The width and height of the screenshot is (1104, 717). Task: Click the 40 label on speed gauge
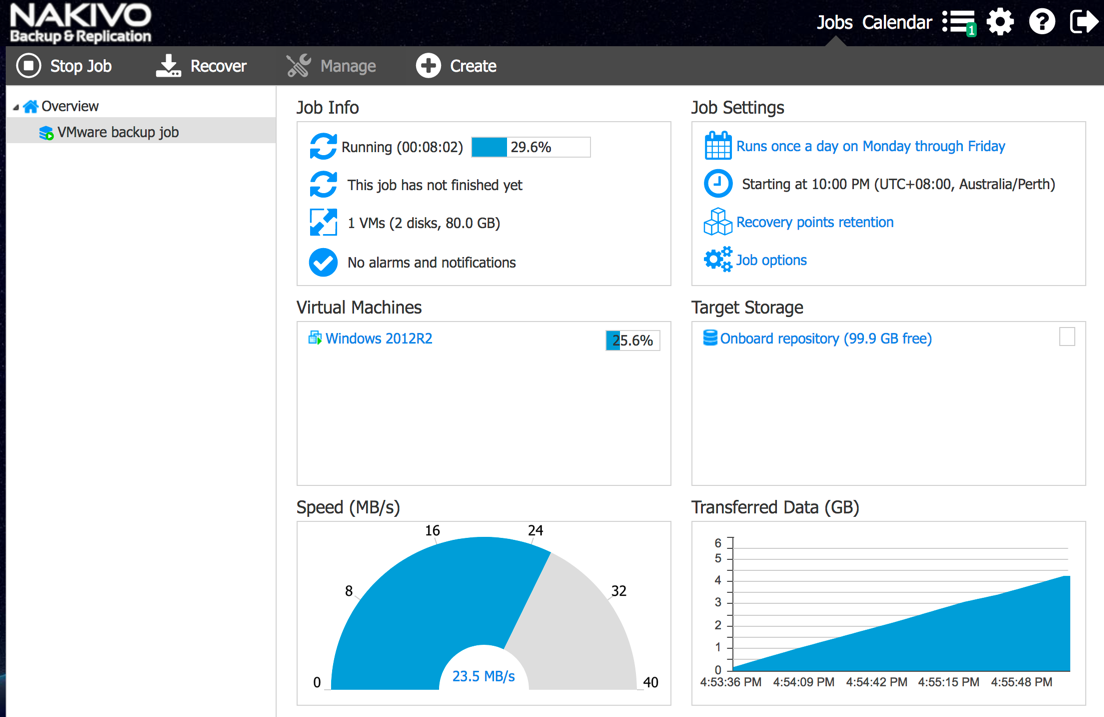pyautogui.click(x=651, y=682)
